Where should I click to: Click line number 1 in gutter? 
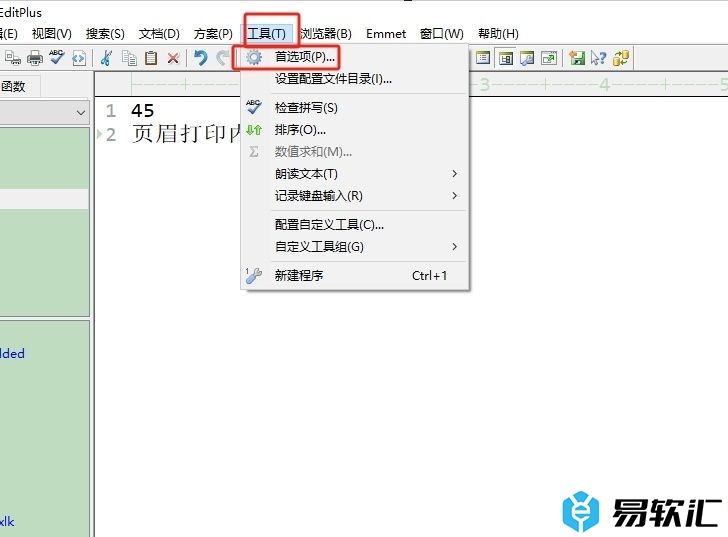click(110, 110)
